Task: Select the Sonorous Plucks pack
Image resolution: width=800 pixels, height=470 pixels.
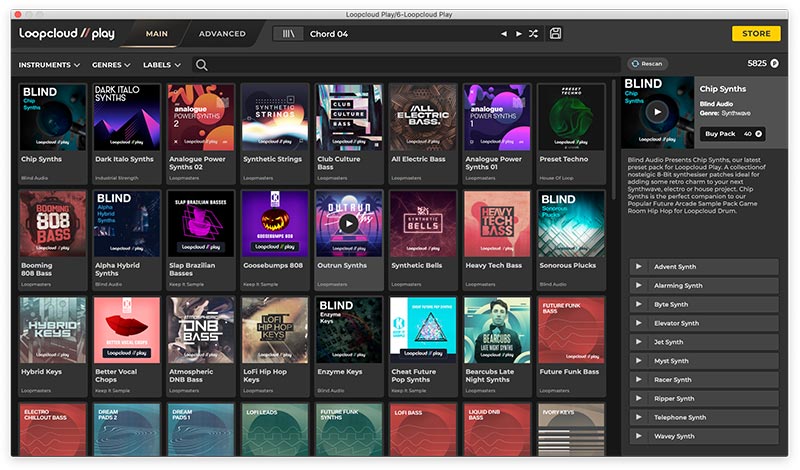Action: click(571, 240)
